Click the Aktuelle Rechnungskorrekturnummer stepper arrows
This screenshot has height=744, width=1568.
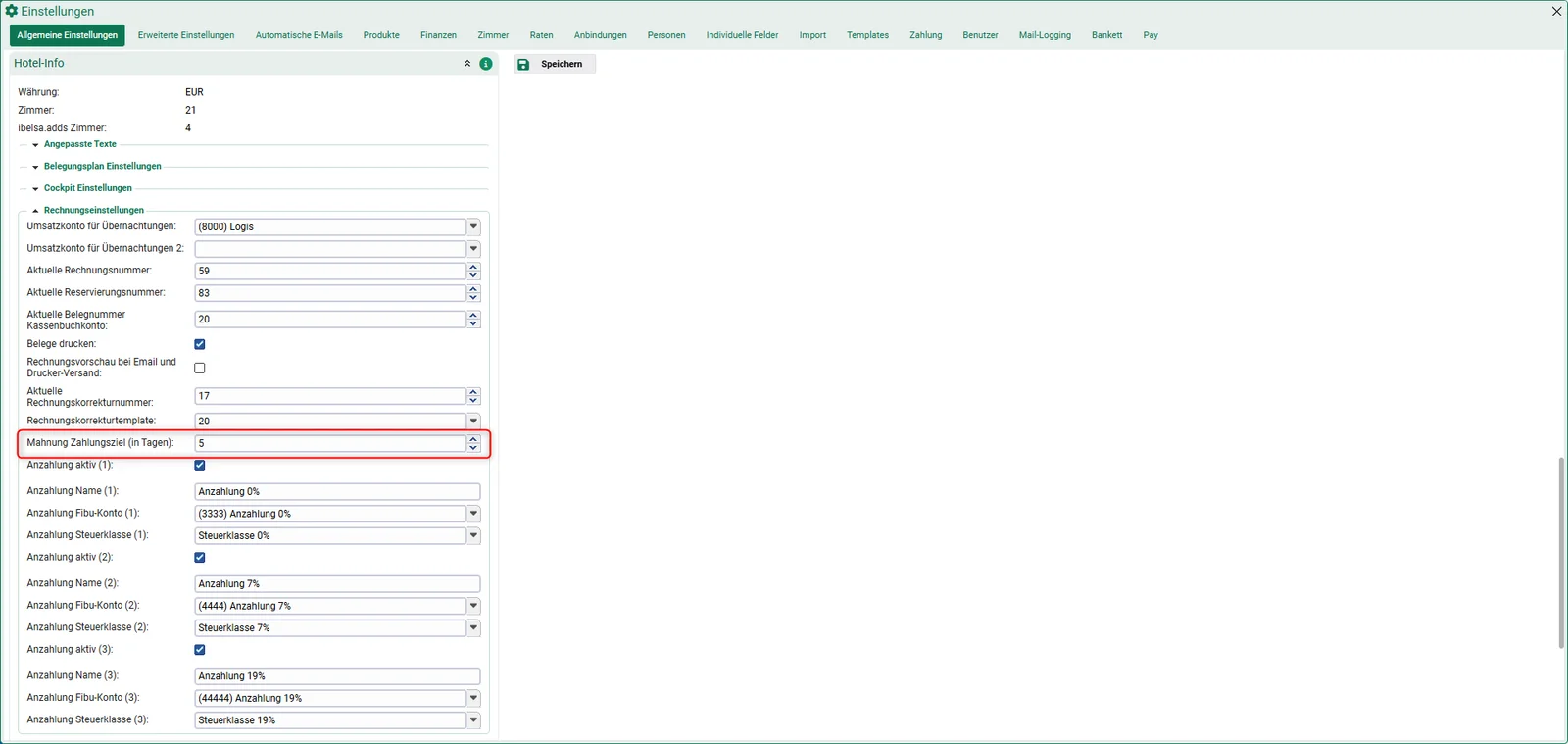473,396
